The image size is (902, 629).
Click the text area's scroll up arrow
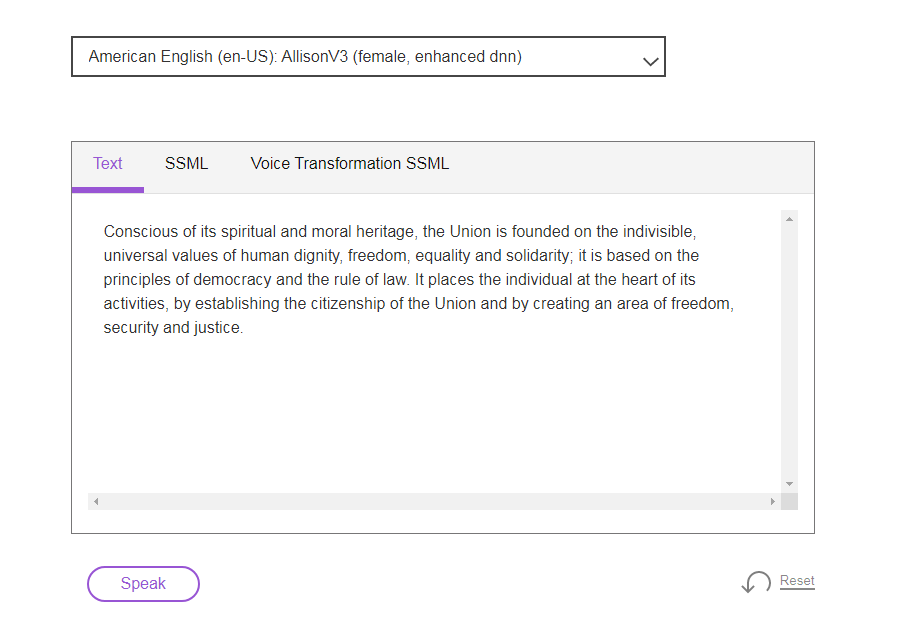click(x=789, y=219)
